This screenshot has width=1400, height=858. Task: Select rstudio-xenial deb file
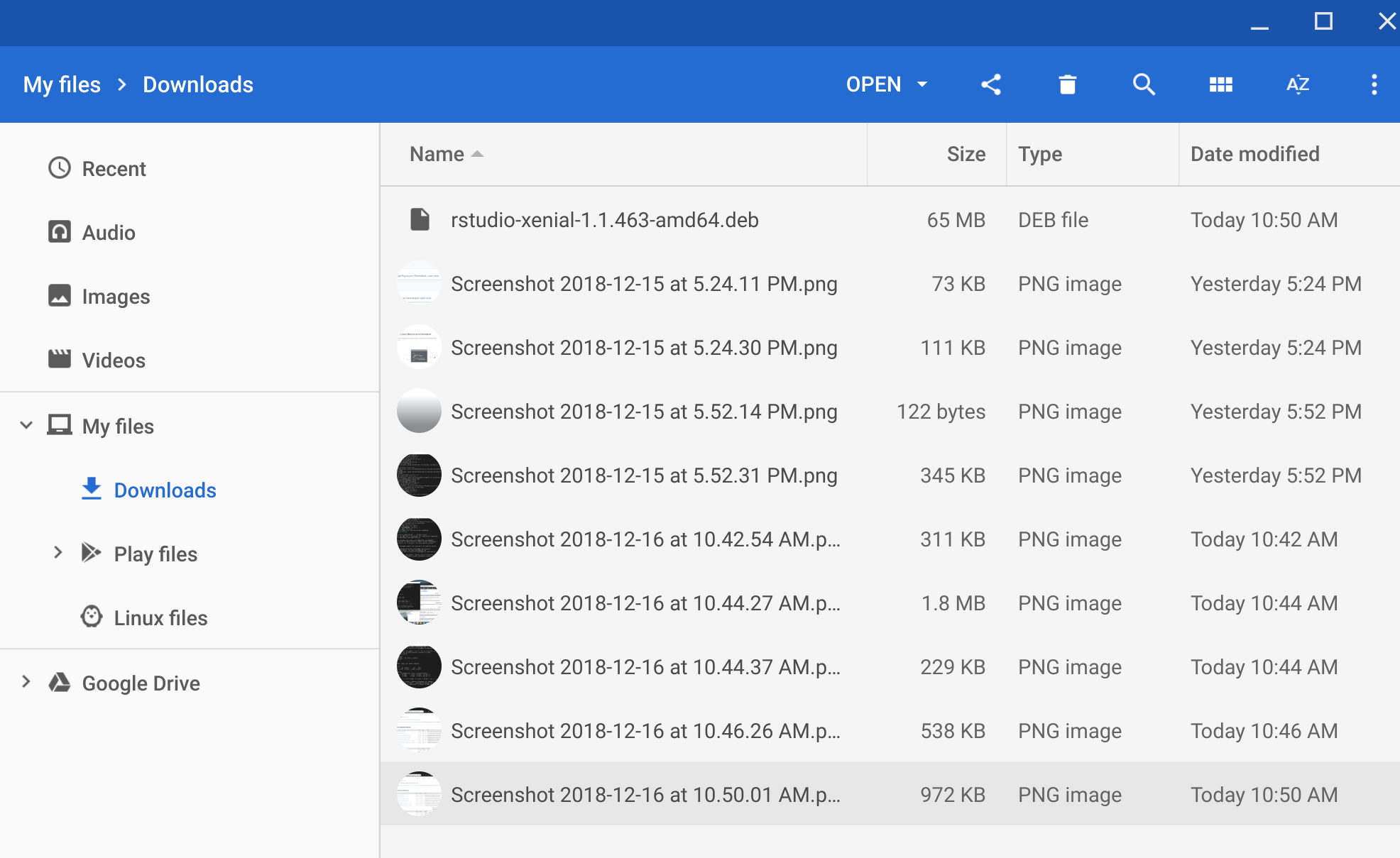coord(604,220)
